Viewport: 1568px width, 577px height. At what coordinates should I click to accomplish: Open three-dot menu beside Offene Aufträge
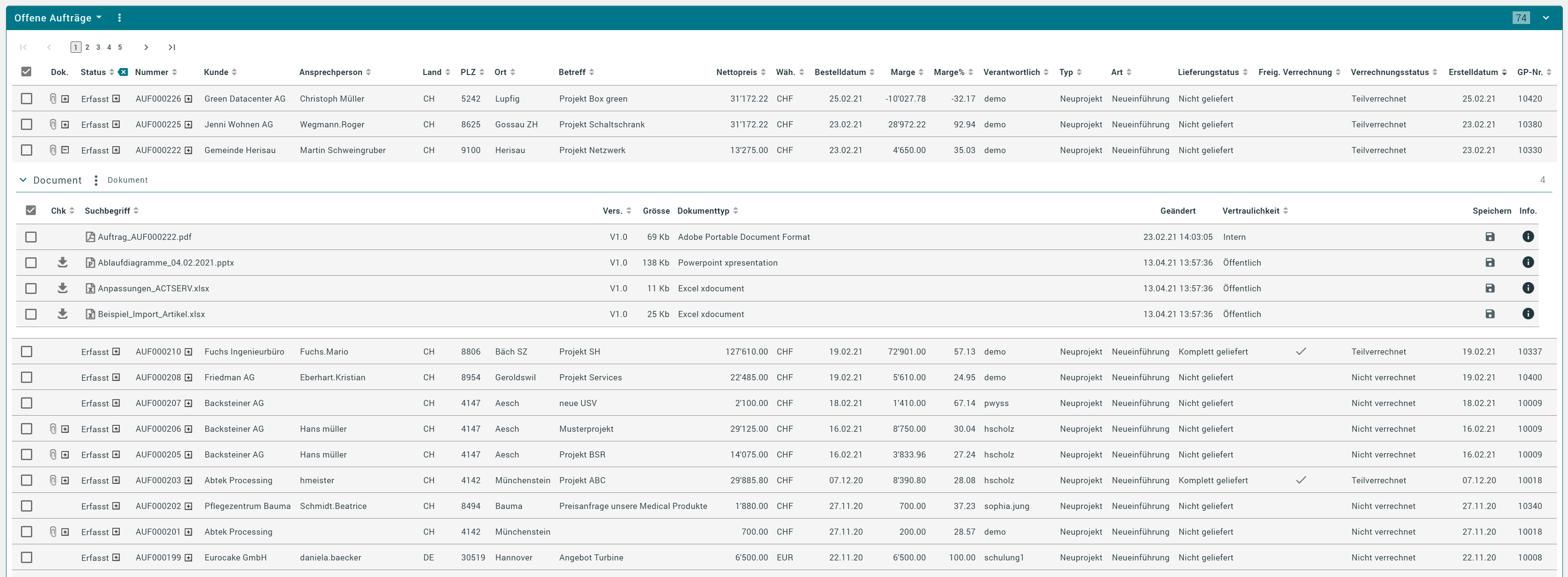[x=119, y=18]
